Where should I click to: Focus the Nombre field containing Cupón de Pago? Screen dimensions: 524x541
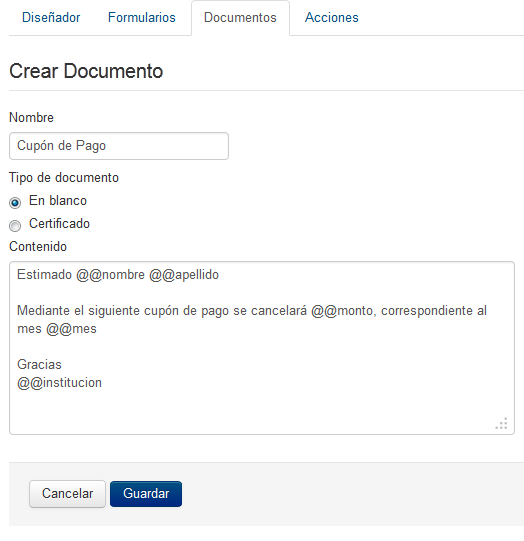click(x=119, y=146)
